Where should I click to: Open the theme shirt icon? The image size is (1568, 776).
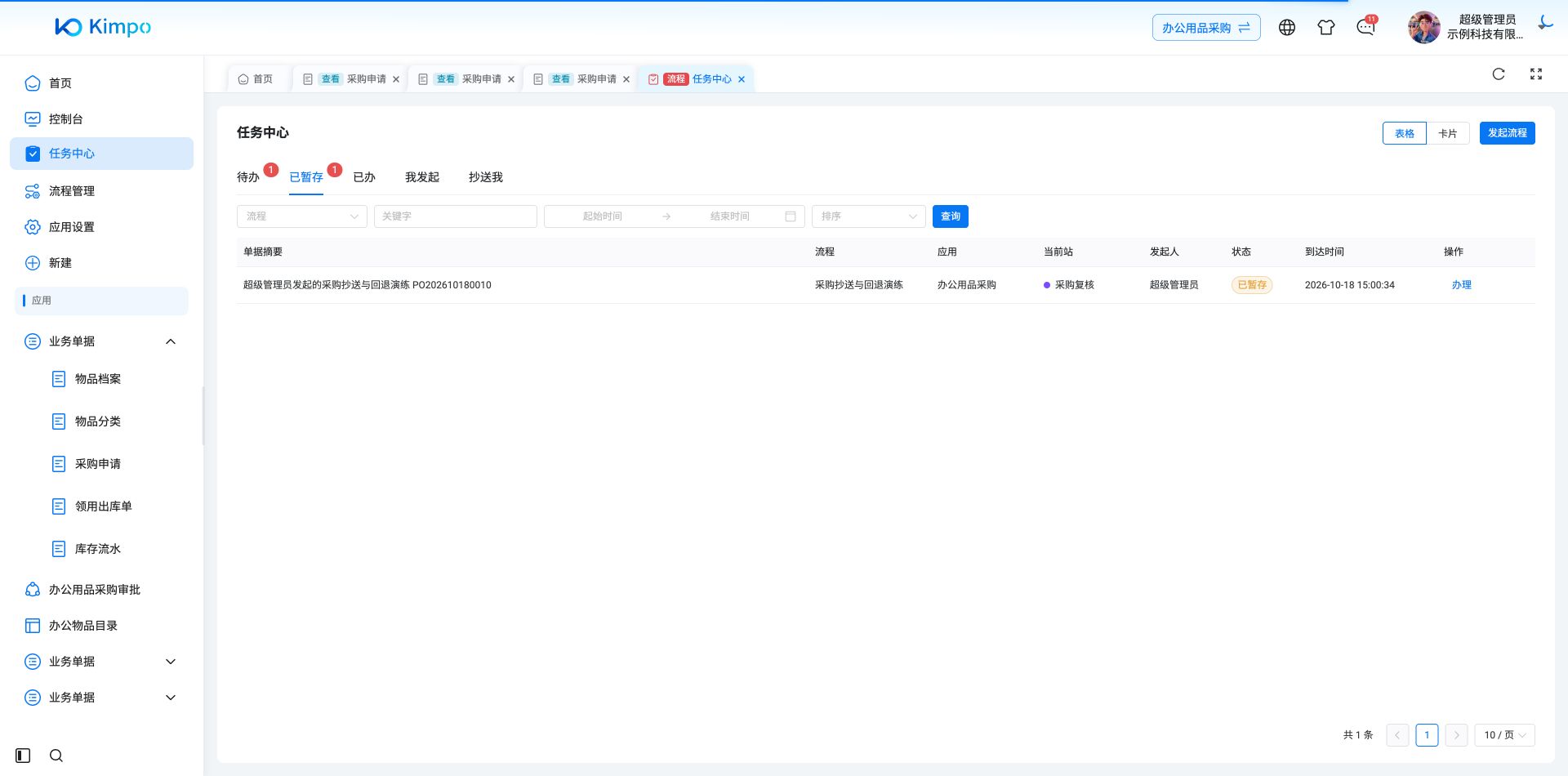(1326, 28)
